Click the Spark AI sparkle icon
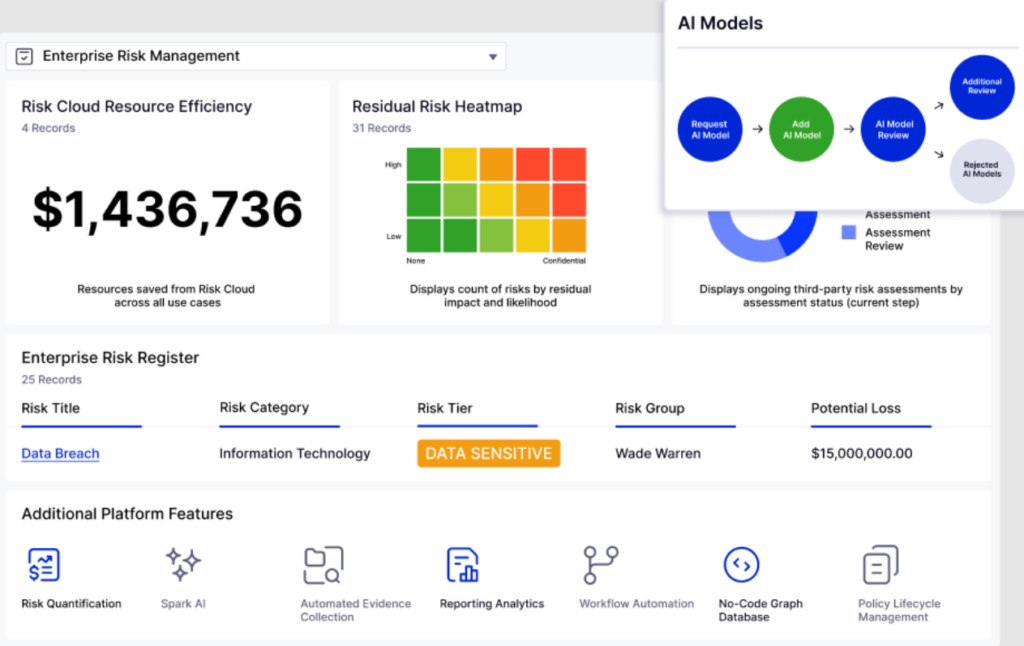 click(184, 565)
